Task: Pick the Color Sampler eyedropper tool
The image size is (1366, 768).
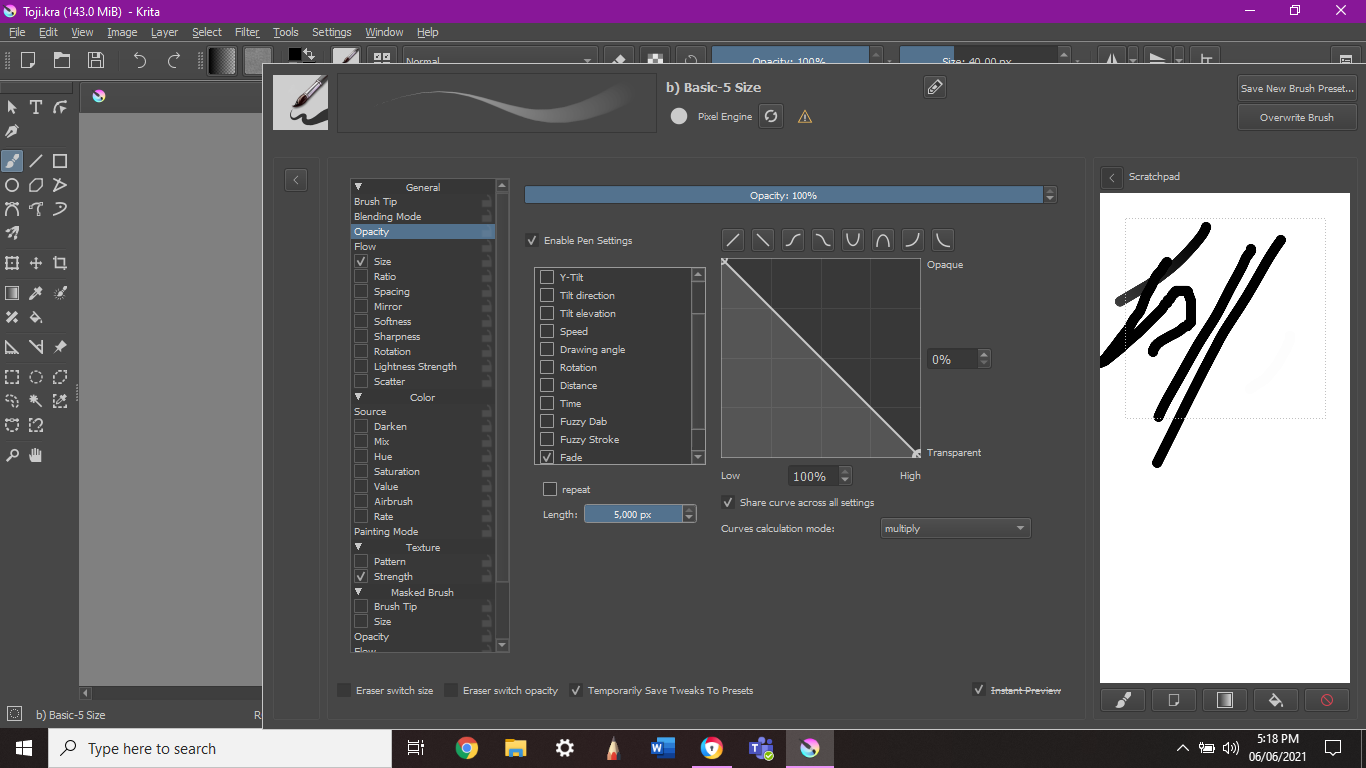Action: coord(36,293)
